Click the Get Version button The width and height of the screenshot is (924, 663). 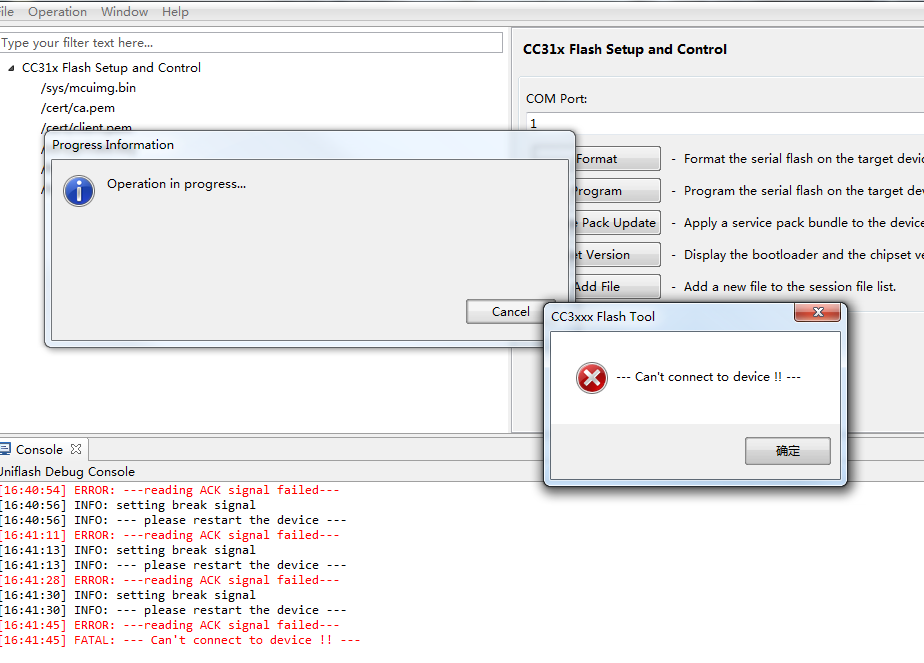(x=617, y=255)
